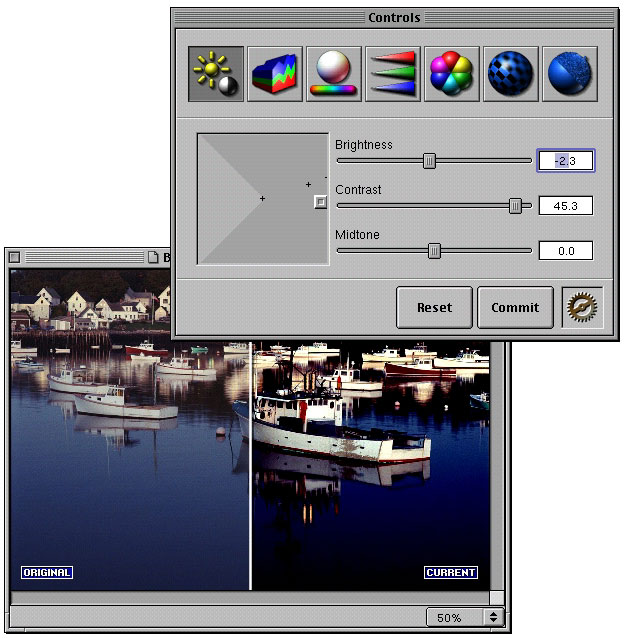Click the Midtone value field showing 0.0

[x=566, y=251]
